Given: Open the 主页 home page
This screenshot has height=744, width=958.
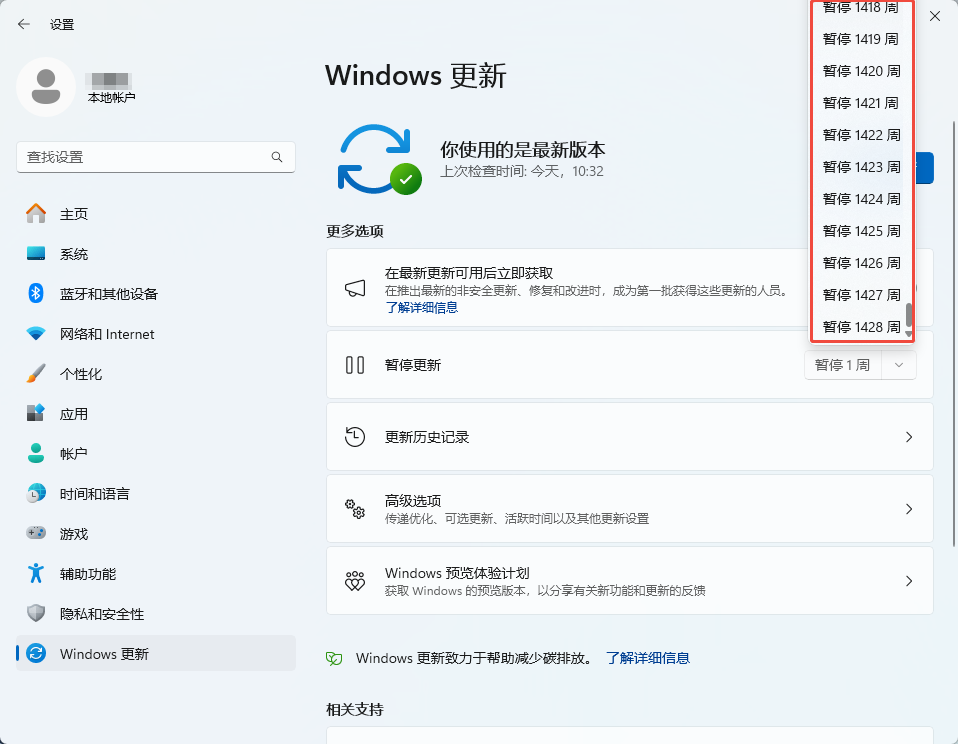Looking at the screenshot, I should point(156,214).
